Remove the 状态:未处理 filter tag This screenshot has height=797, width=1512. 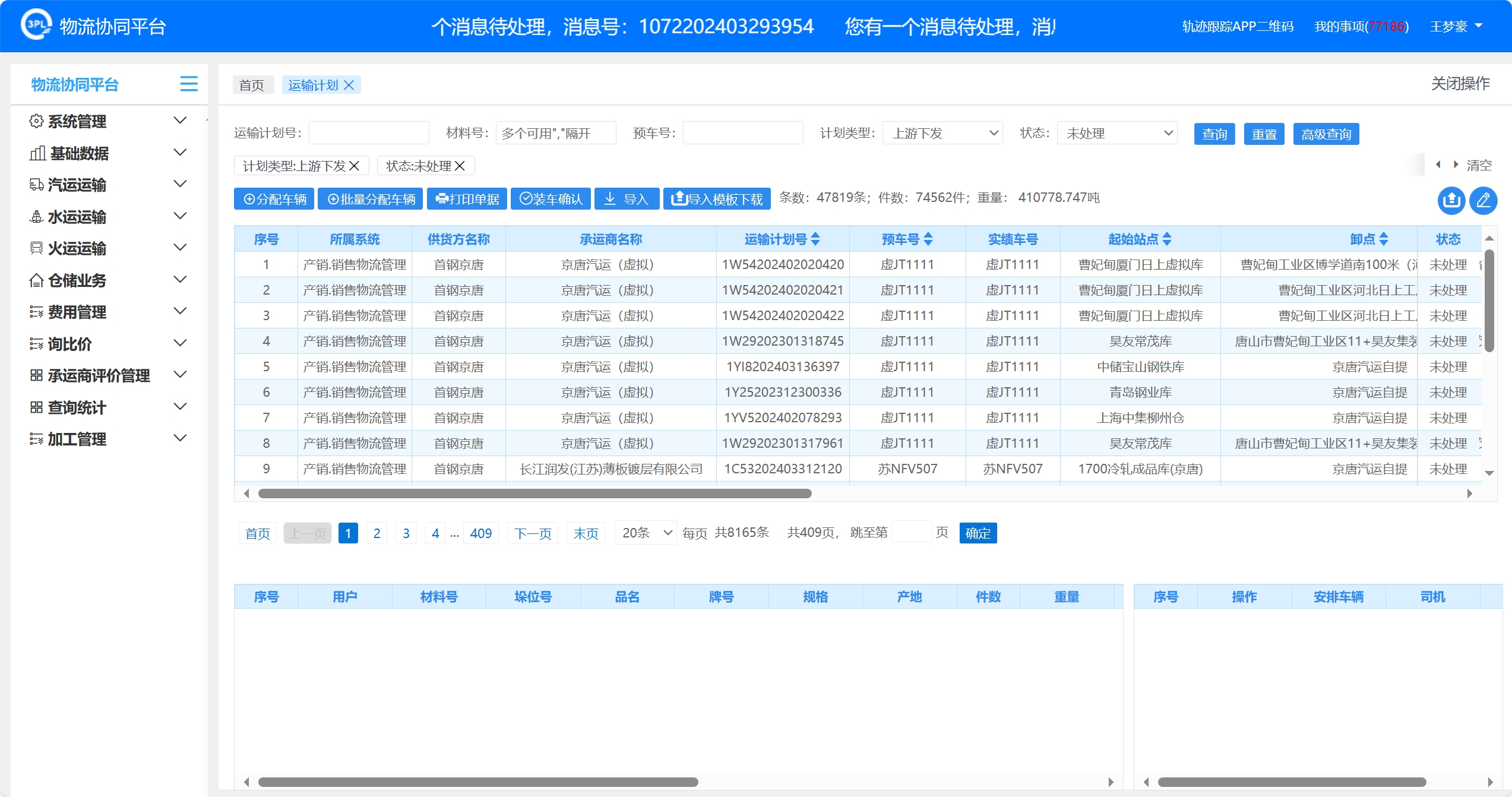pos(460,166)
